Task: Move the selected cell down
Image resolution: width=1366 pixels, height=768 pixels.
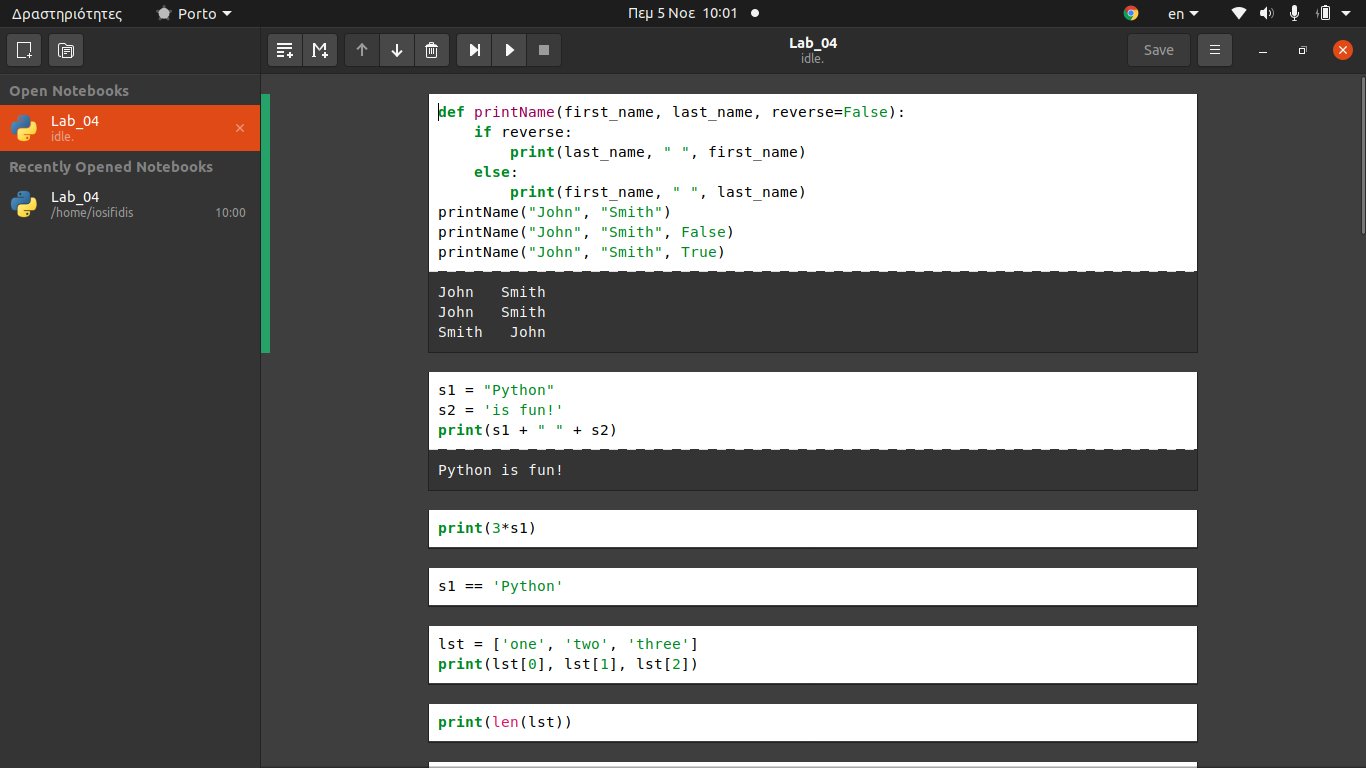Action: click(x=397, y=50)
